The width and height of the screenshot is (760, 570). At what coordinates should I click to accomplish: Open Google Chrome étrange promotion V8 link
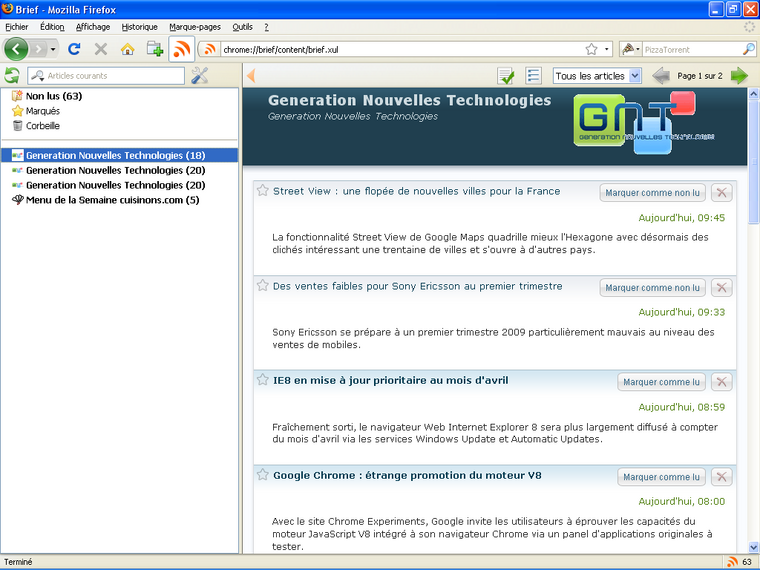407,475
